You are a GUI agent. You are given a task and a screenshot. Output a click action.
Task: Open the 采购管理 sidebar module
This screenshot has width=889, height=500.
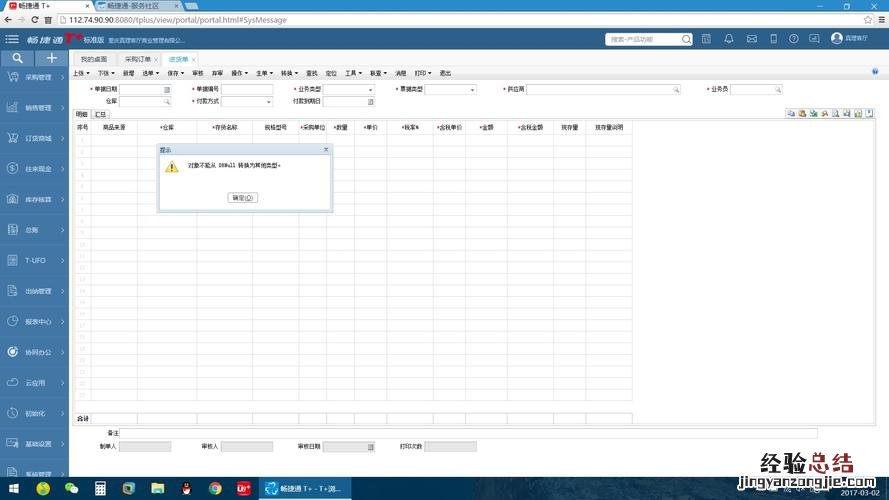tap(35, 77)
